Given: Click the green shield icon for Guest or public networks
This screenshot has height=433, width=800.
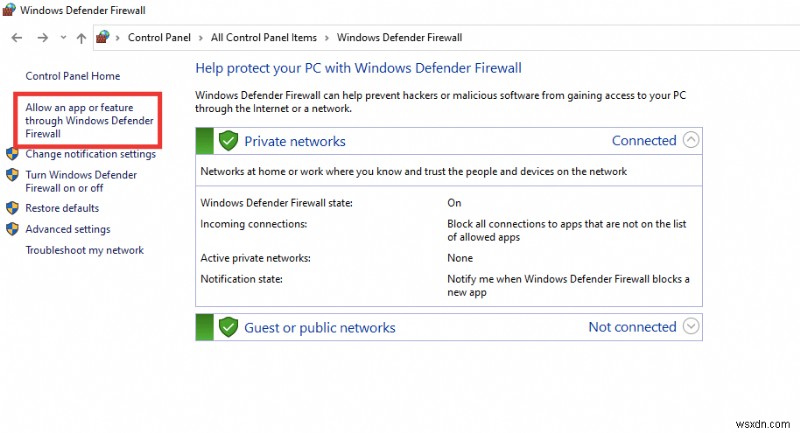Looking at the screenshot, I should pos(228,327).
